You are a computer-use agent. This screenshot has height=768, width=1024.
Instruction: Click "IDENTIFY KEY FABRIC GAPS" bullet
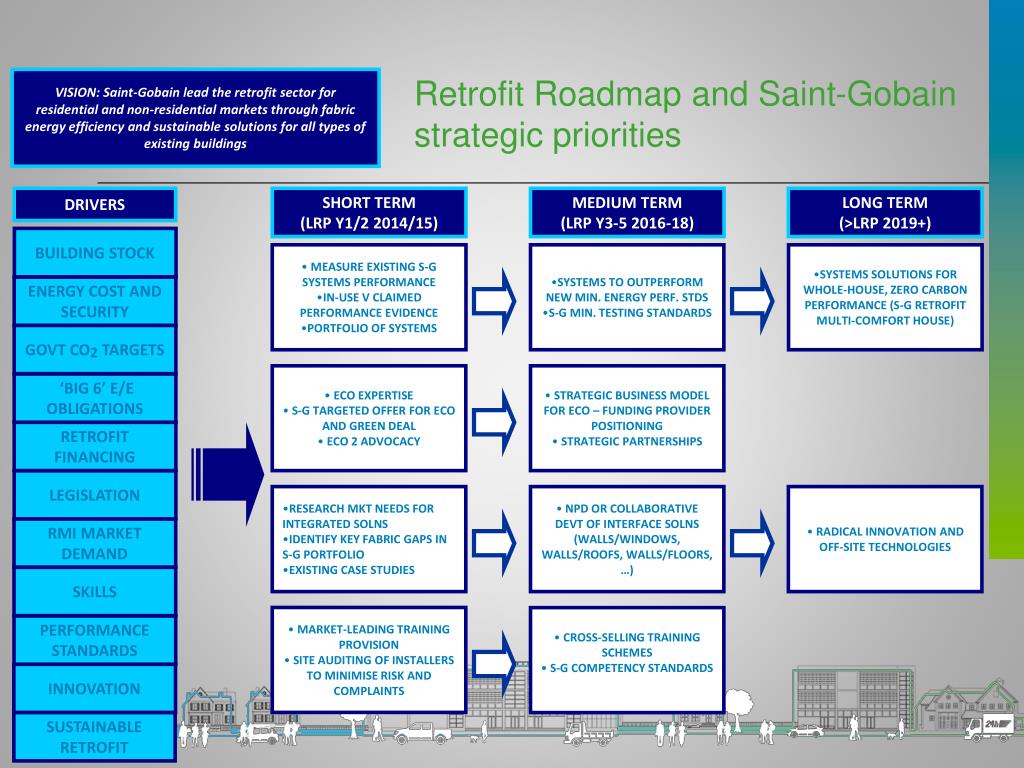pyautogui.click(x=364, y=547)
